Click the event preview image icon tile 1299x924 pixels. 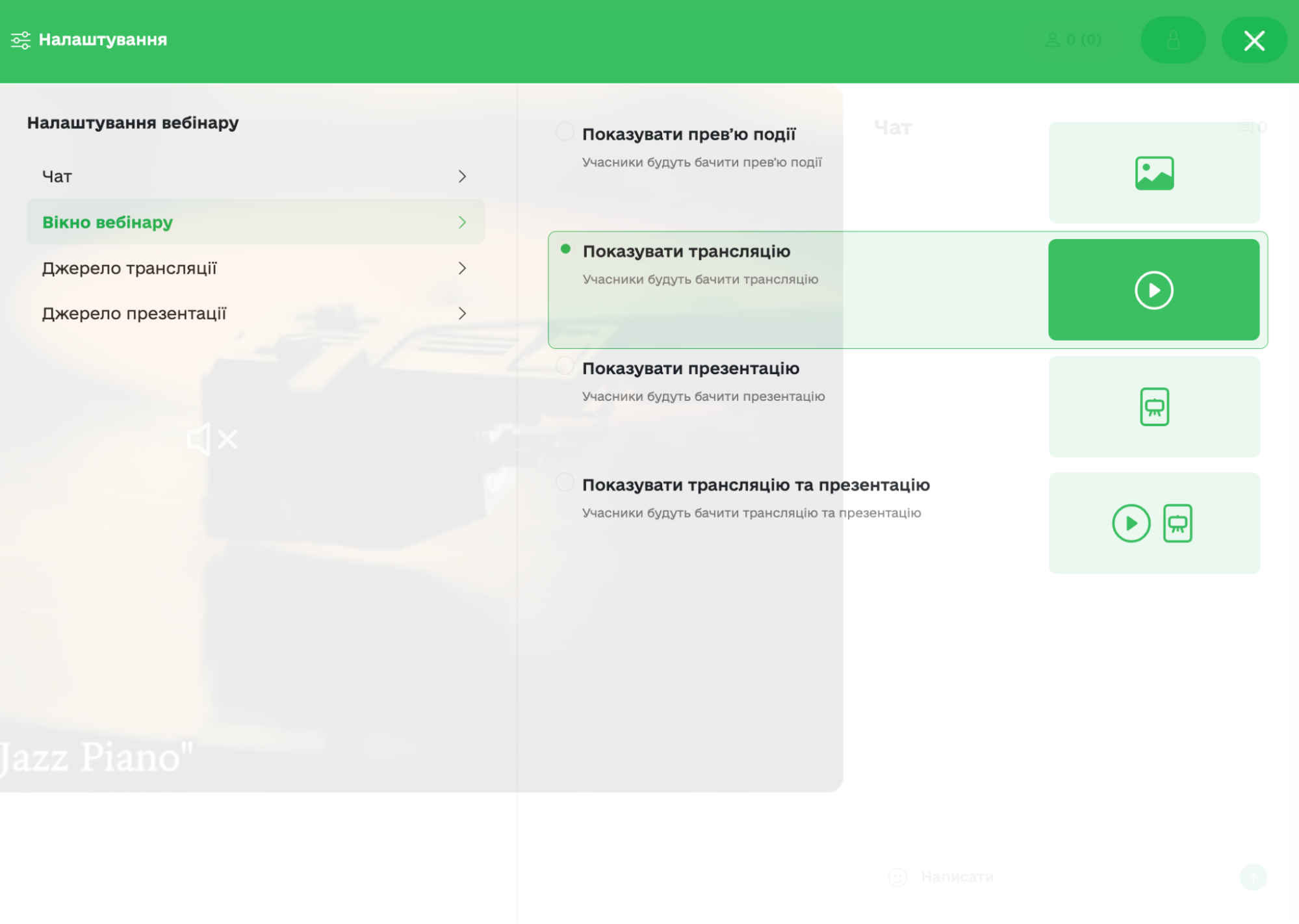(x=1154, y=173)
